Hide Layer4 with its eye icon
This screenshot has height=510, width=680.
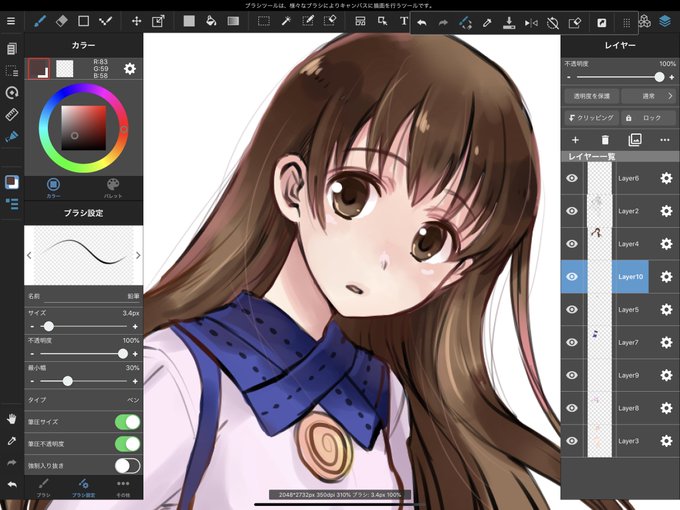572,244
